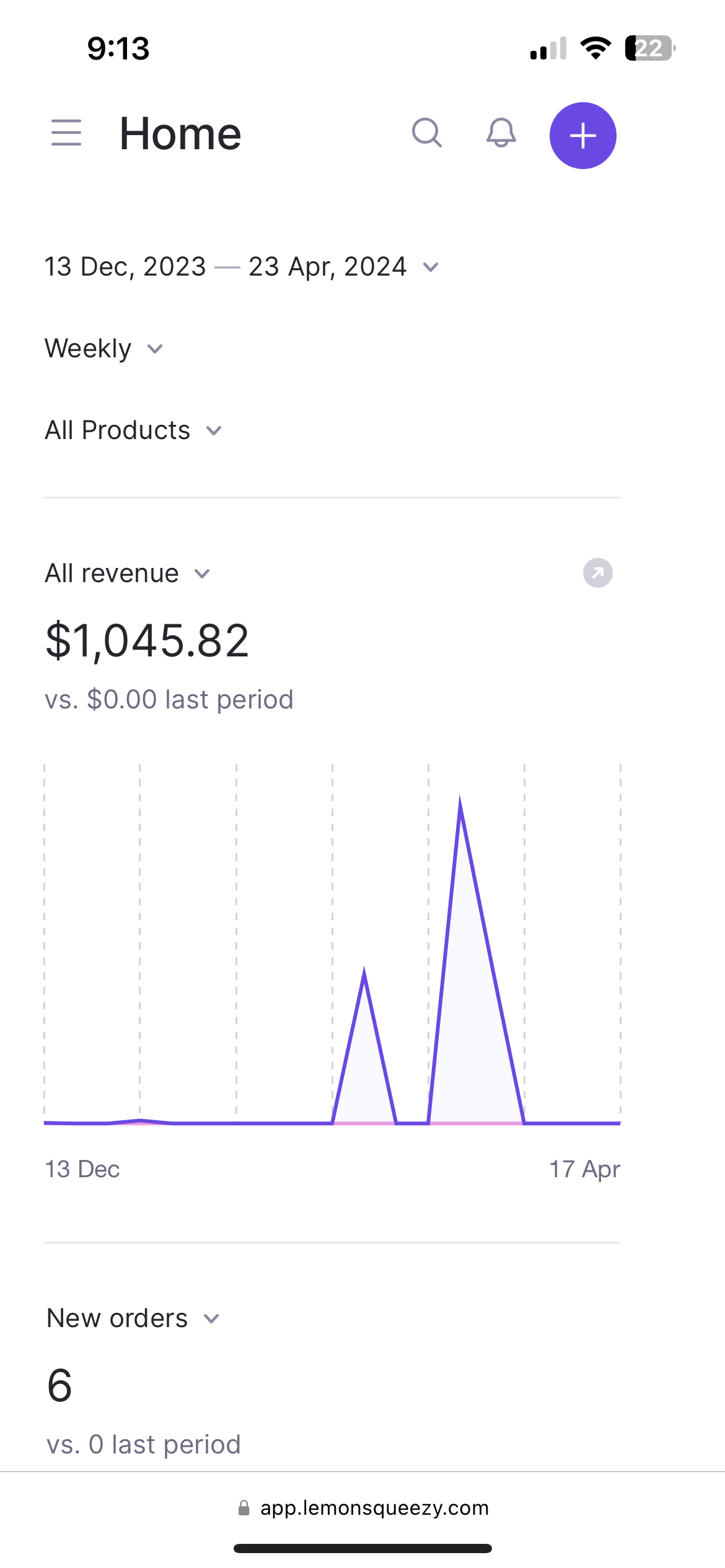Expand the 13 Dec – 23 Apr date range
The height and width of the screenshot is (1568, 725).
coord(242,267)
